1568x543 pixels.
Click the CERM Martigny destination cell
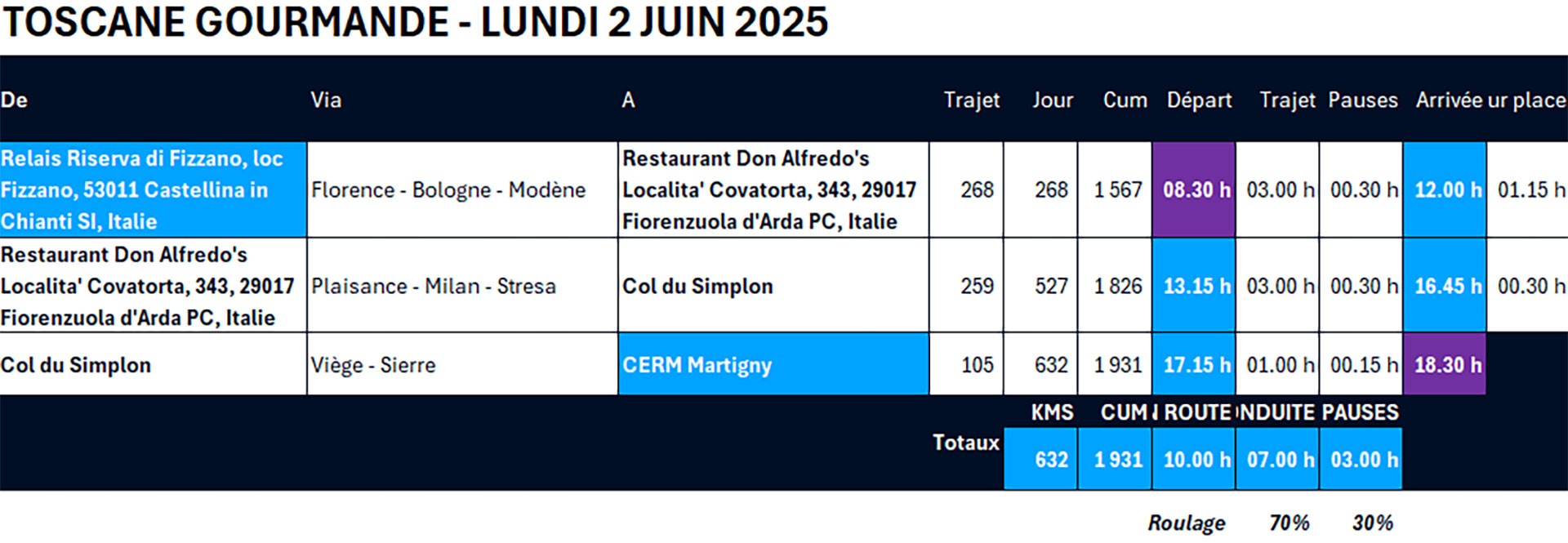773,364
